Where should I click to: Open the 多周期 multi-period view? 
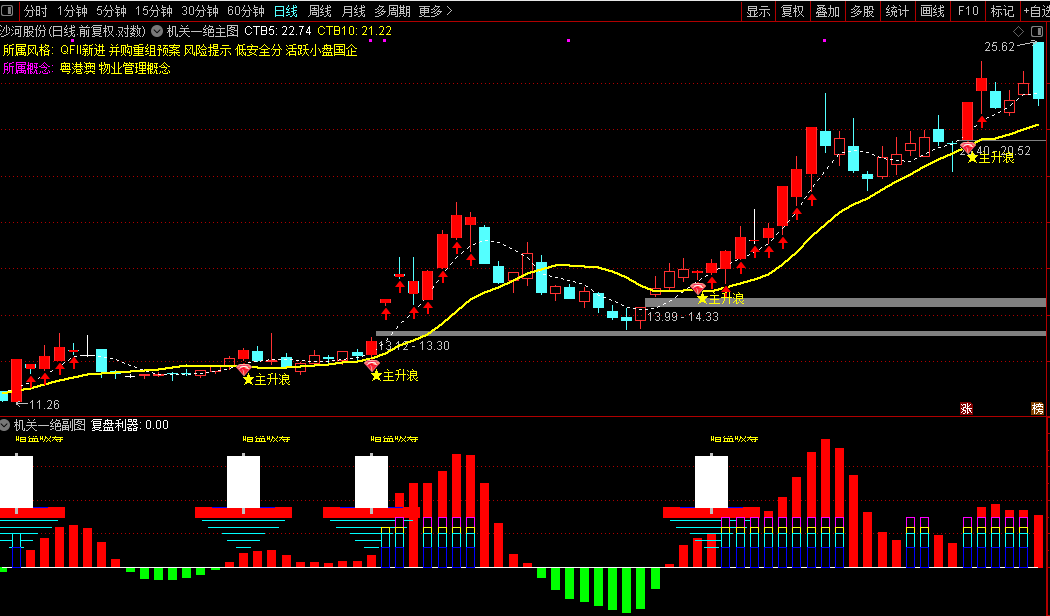tap(392, 11)
